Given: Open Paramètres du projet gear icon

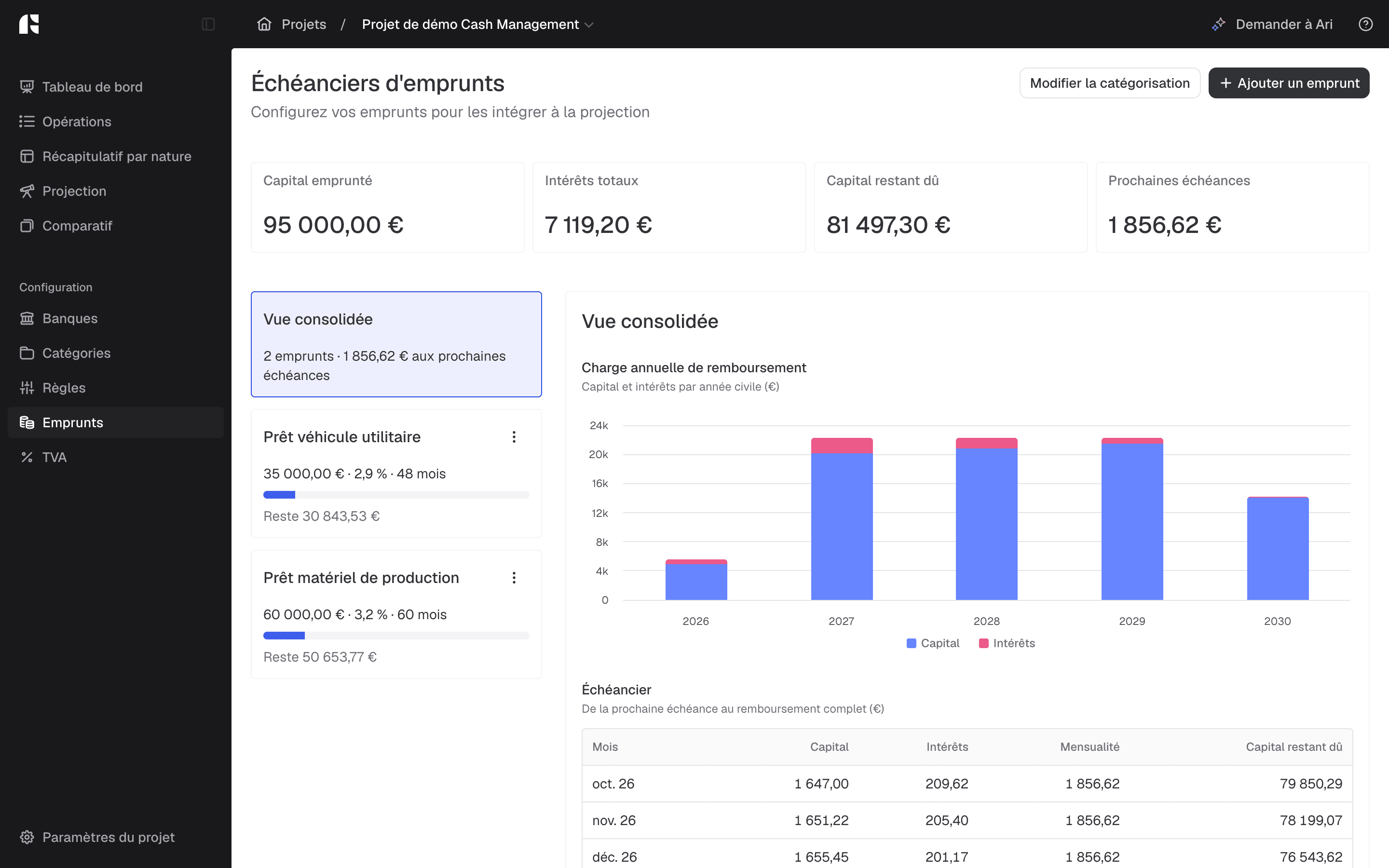Looking at the screenshot, I should point(27,837).
